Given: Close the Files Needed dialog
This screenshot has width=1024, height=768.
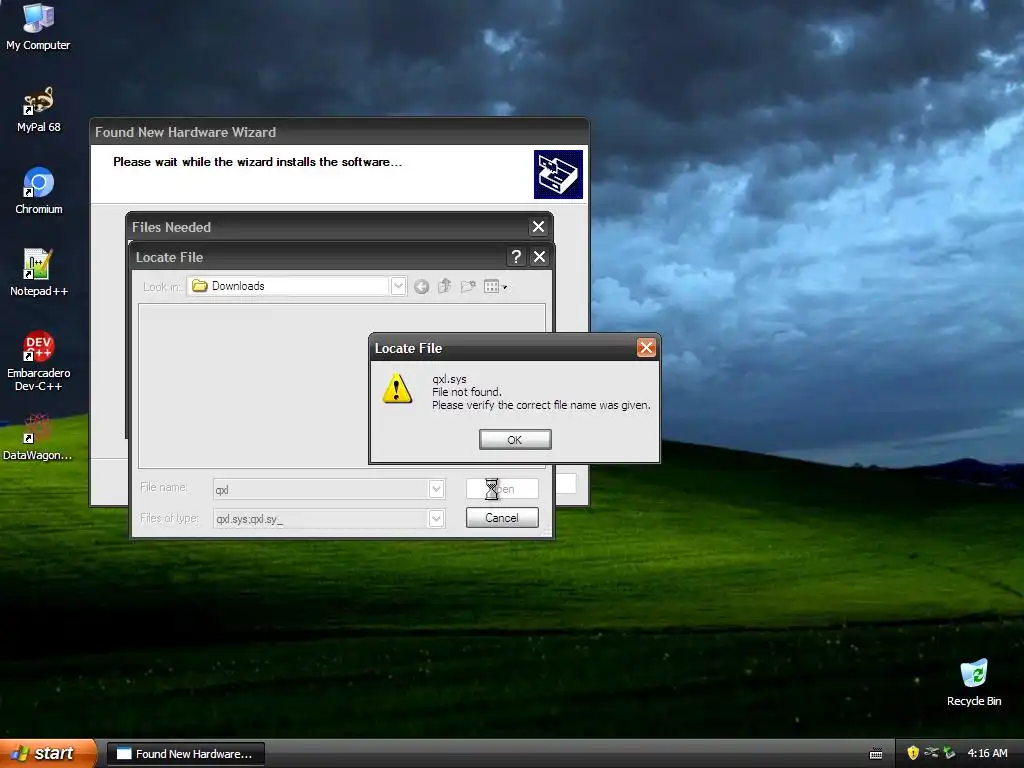Looking at the screenshot, I should pos(538,227).
